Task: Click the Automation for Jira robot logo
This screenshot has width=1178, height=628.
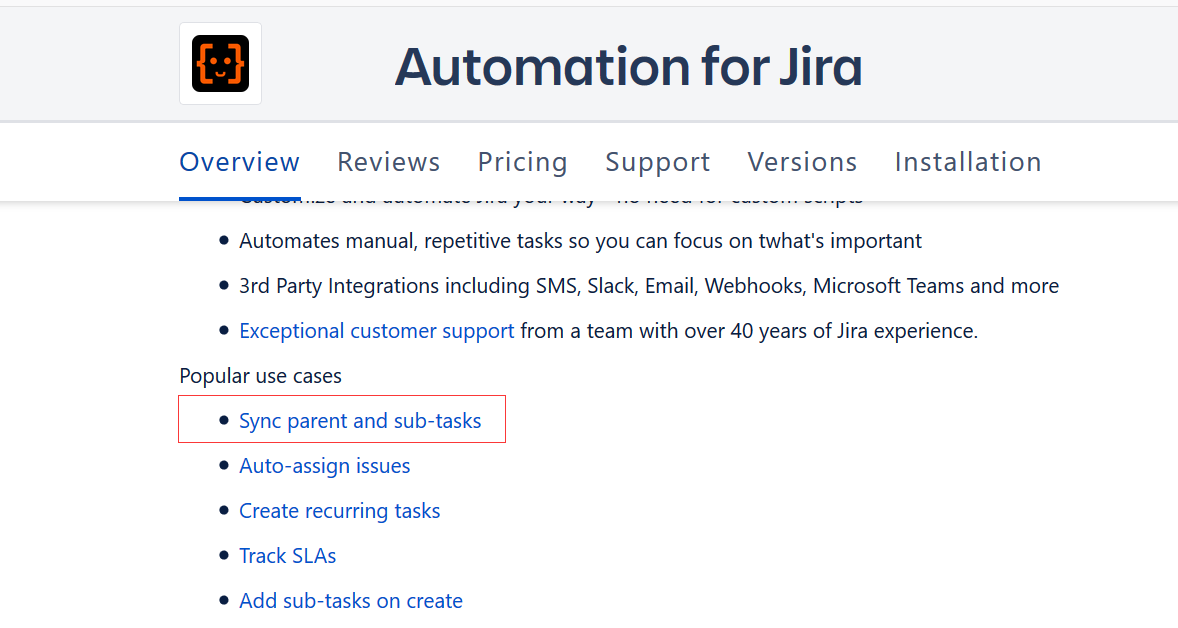Action: click(x=220, y=62)
